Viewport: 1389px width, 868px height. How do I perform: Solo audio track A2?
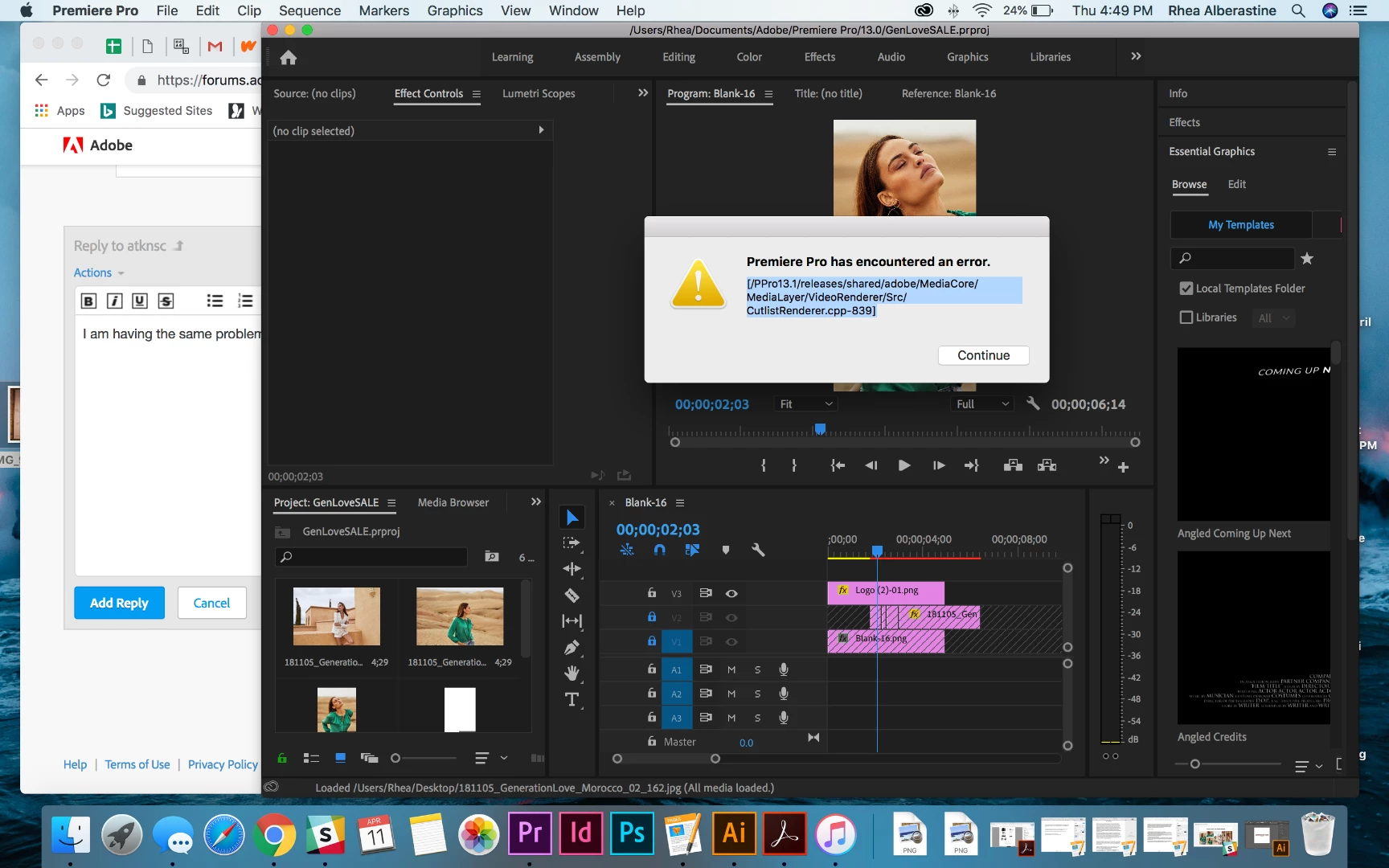pos(757,694)
